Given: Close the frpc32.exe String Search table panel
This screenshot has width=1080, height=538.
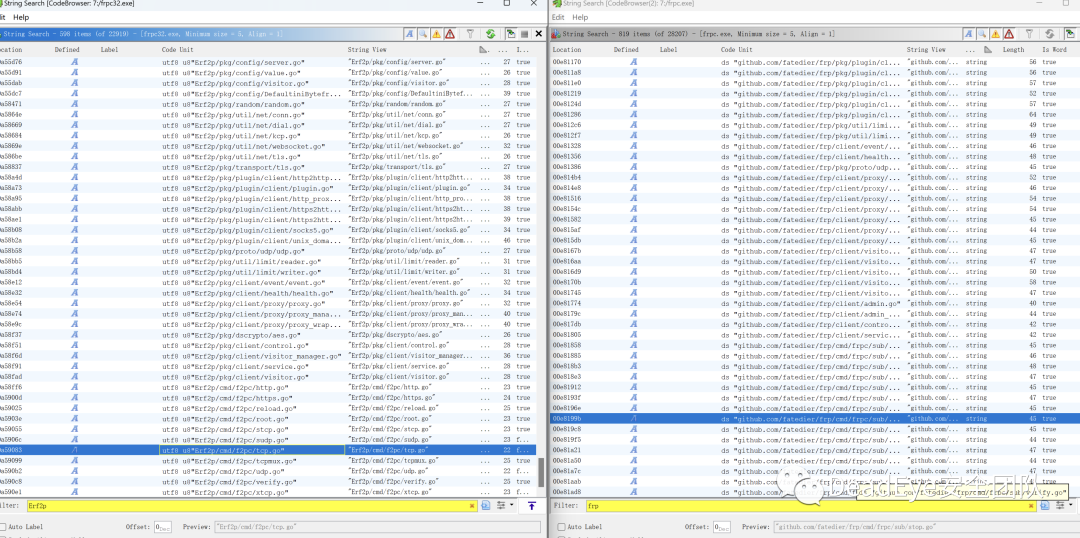Looking at the screenshot, I should tap(538, 33).
